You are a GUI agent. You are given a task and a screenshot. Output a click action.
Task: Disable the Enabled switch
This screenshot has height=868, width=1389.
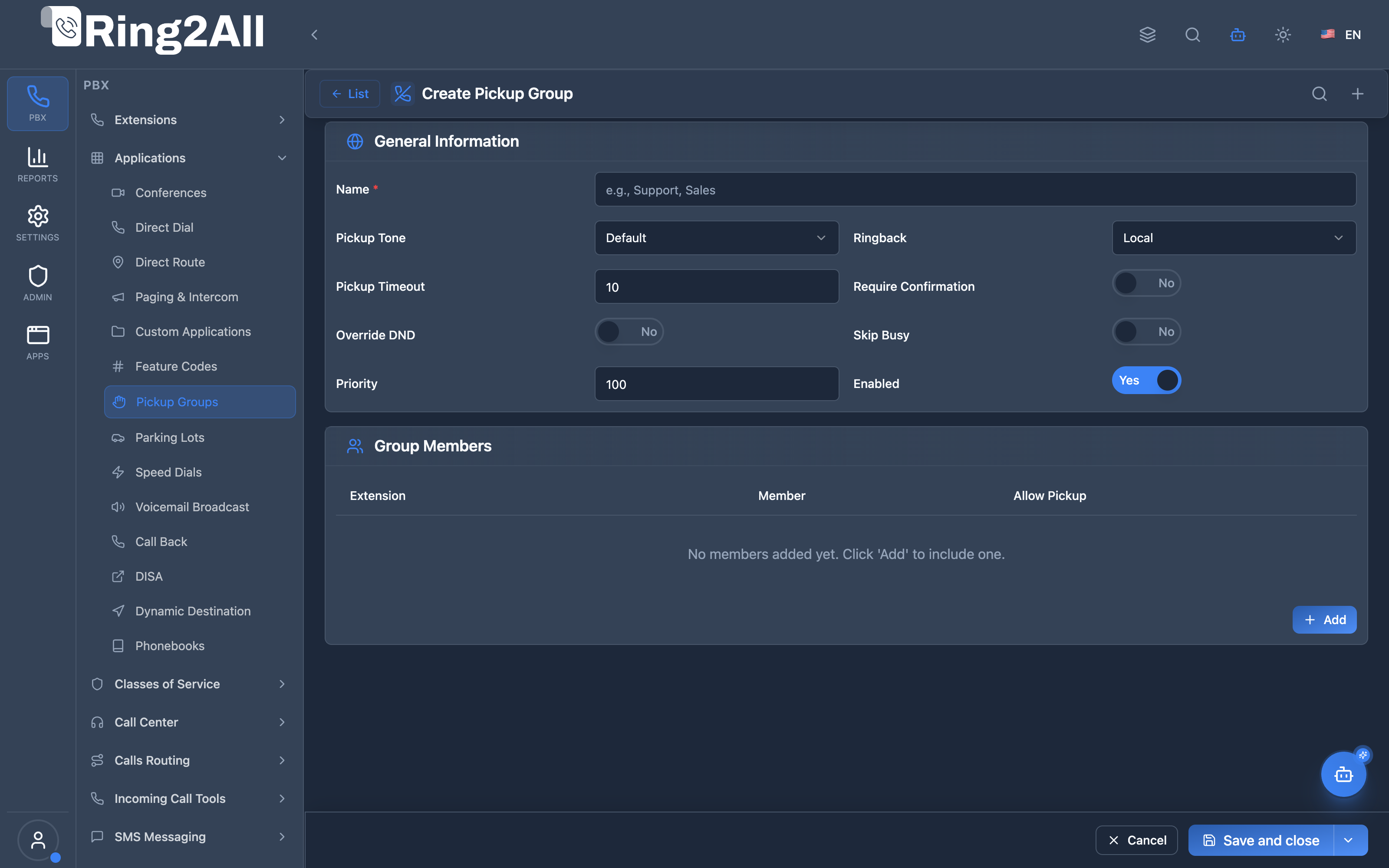[x=1146, y=380]
